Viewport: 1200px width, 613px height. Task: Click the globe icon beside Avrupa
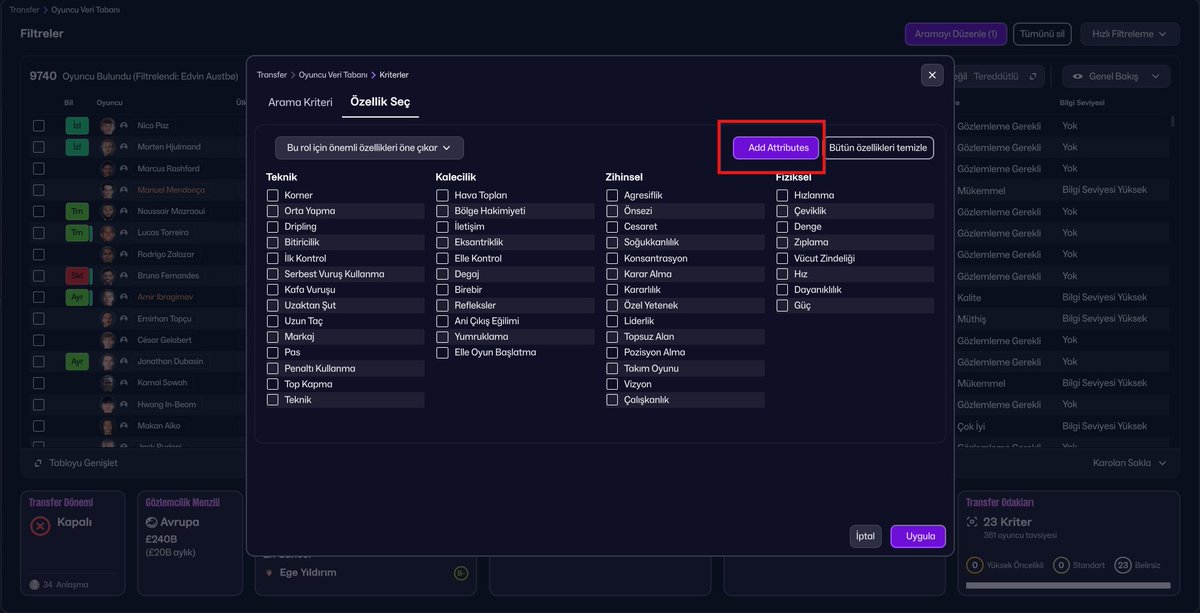pyautogui.click(x=151, y=522)
